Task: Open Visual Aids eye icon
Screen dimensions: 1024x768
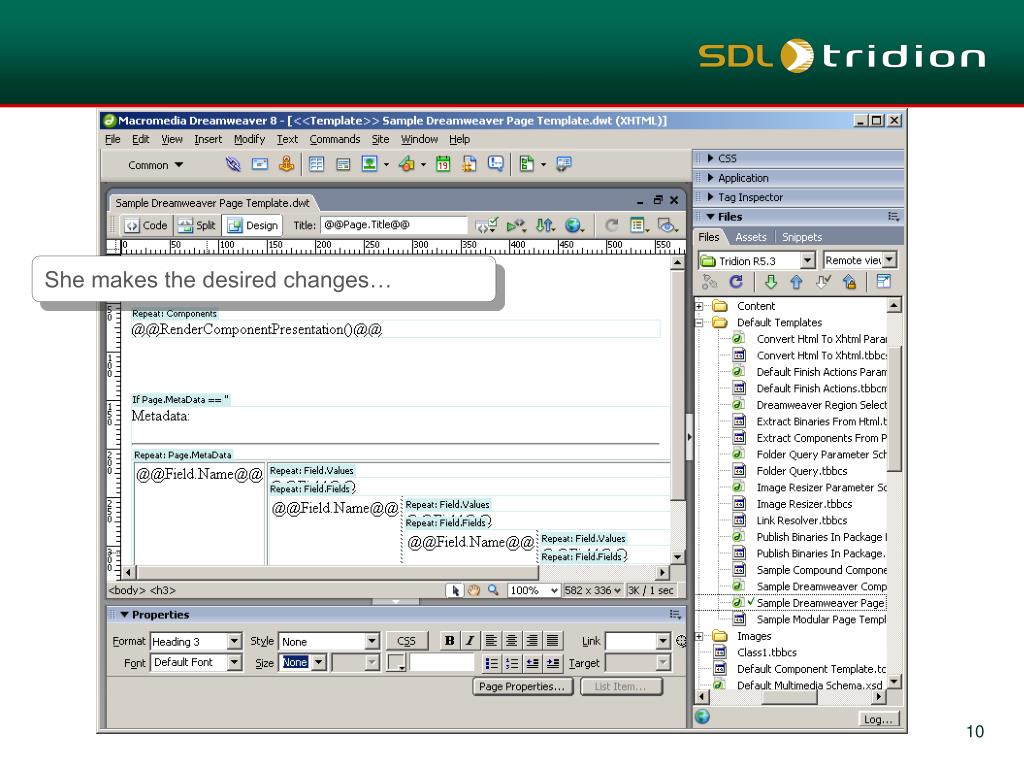Action: (667, 225)
